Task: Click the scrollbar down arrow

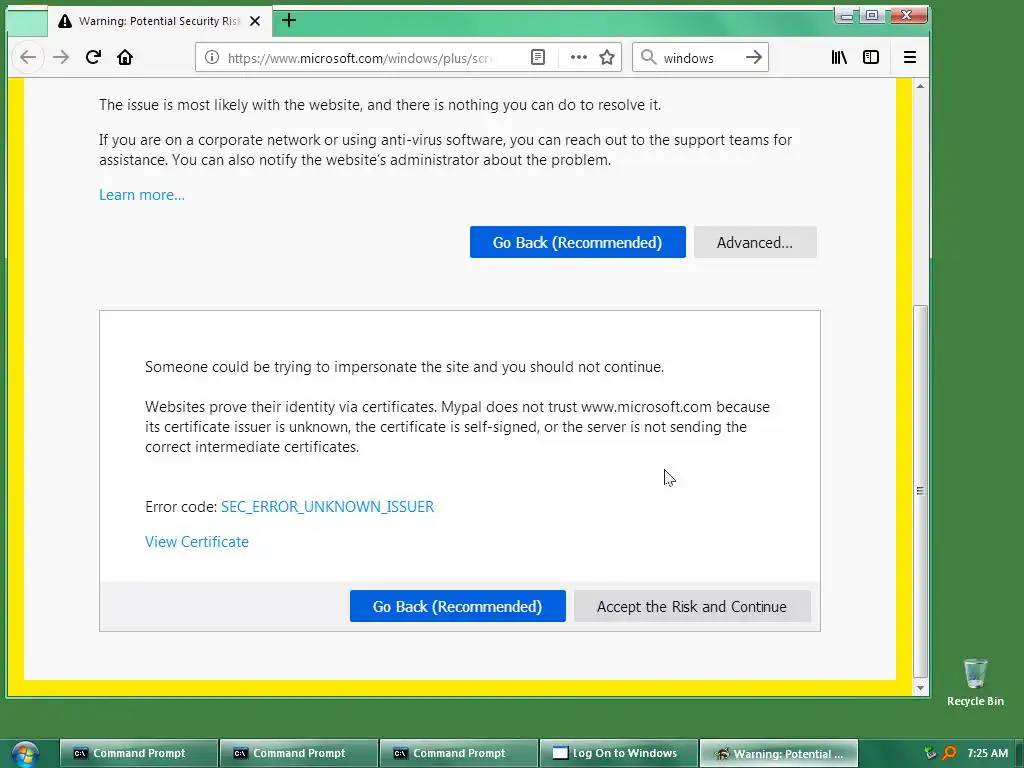Action: (x=920, y=688)
